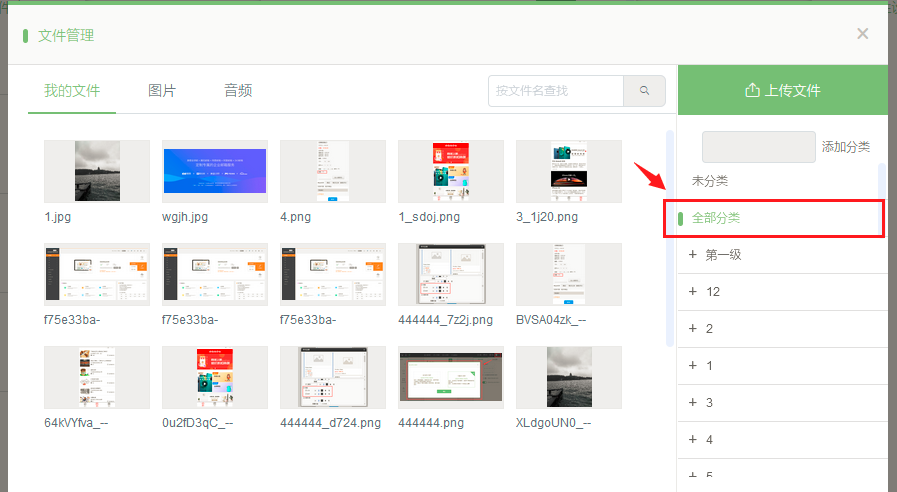
Task: Expand the 第一级 category
Action: [x=692, y=255]
